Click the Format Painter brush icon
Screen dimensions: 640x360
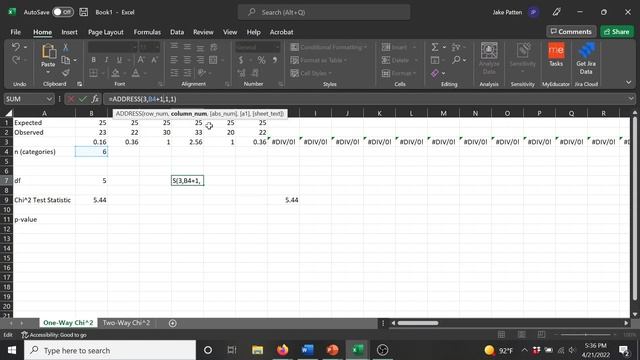click(x=66, y=73)
